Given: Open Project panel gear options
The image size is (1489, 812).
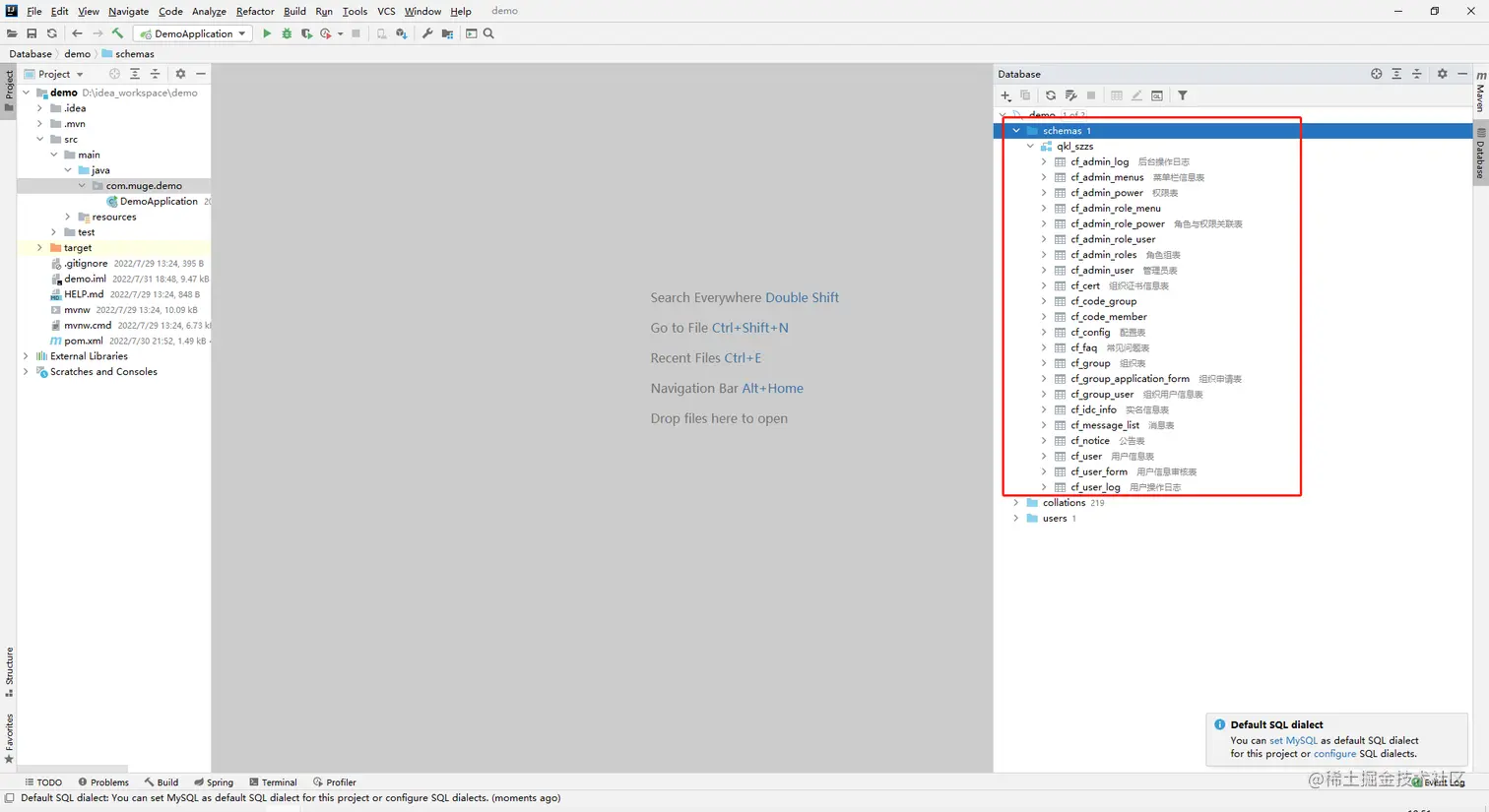Looking at the screenshot, I should pos(180,74).
